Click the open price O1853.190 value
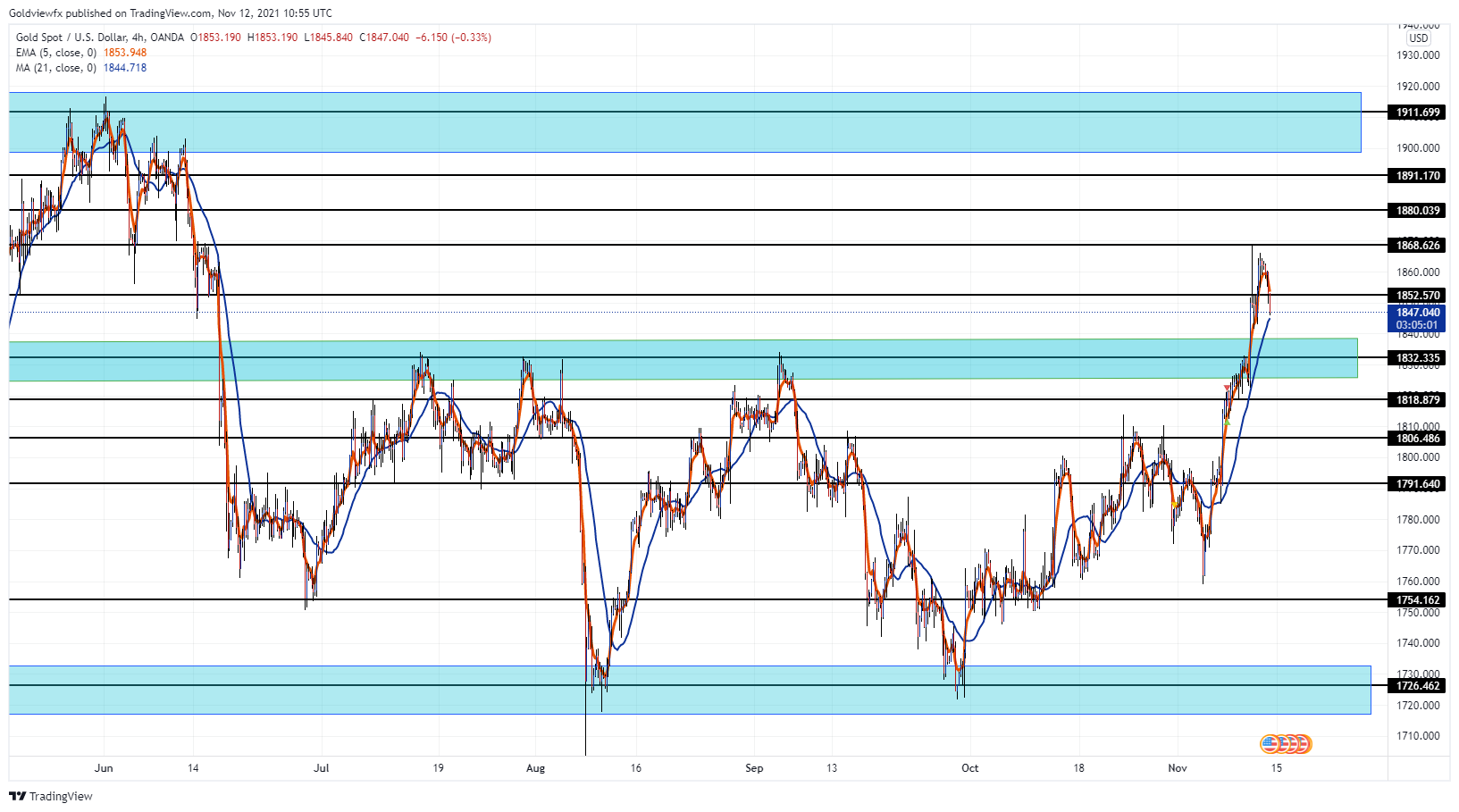 tap(214, 38)
